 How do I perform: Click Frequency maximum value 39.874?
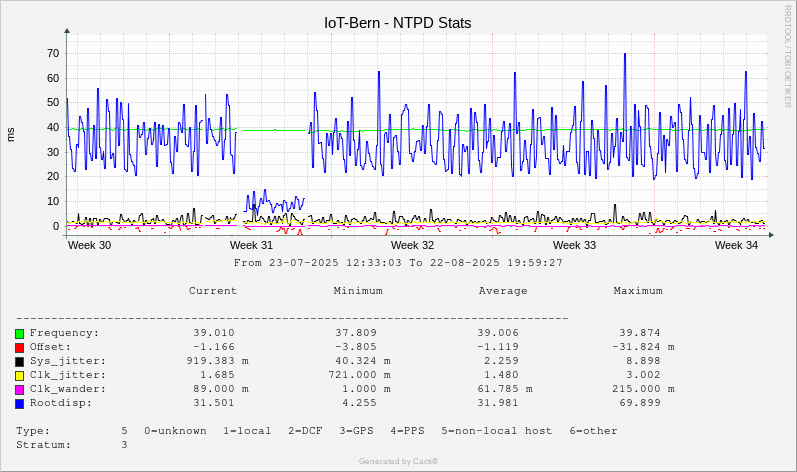640,333
